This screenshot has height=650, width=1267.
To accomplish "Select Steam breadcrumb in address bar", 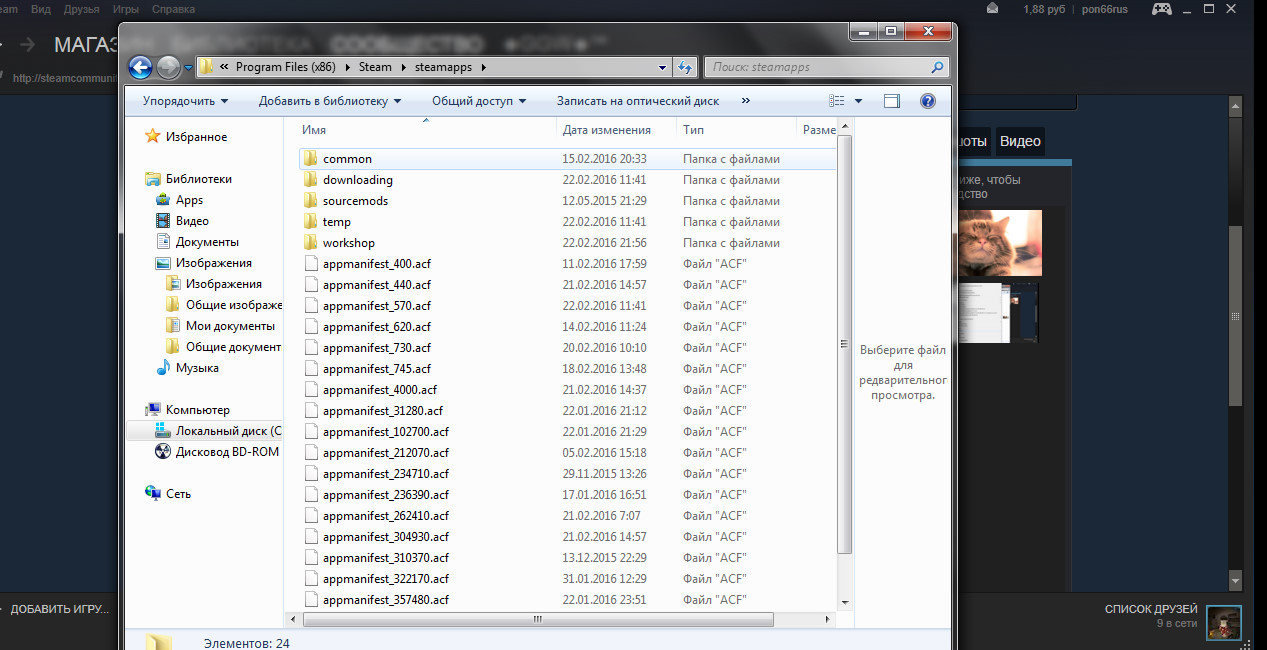I will click(375, 67).
